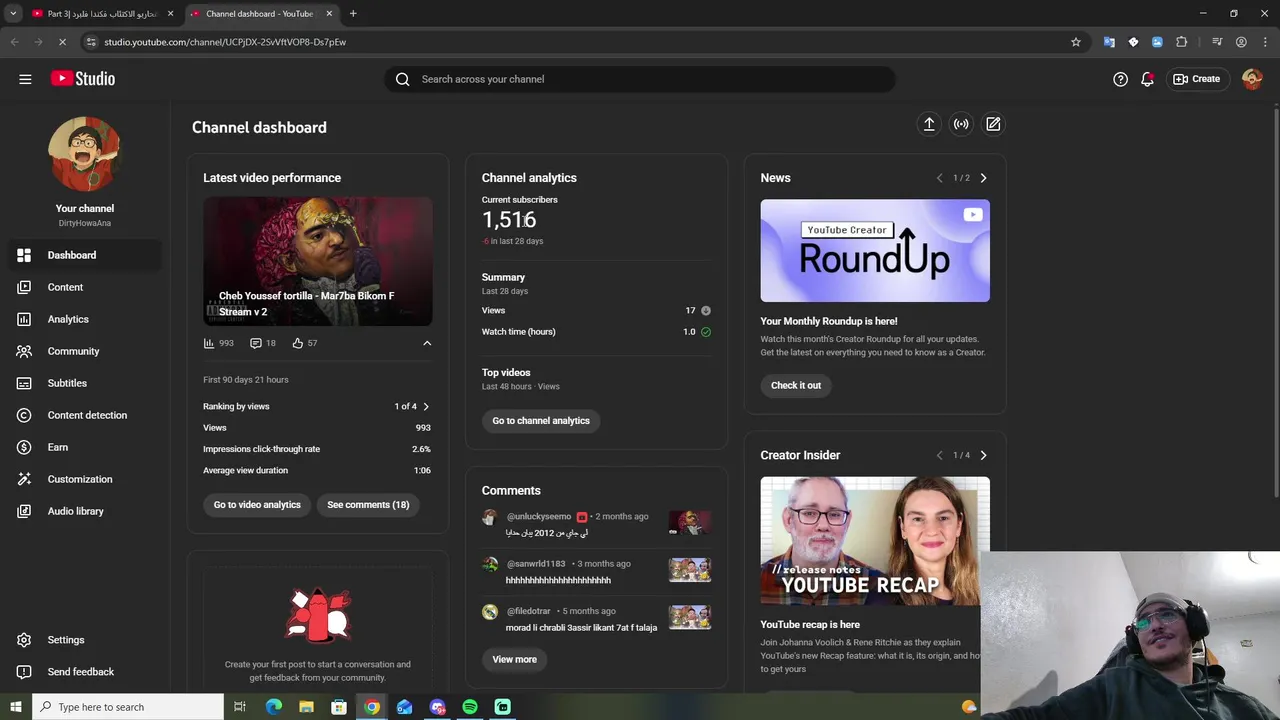
Task: Open the hamburger navigation menu
Action: click(x=25, y=79)
